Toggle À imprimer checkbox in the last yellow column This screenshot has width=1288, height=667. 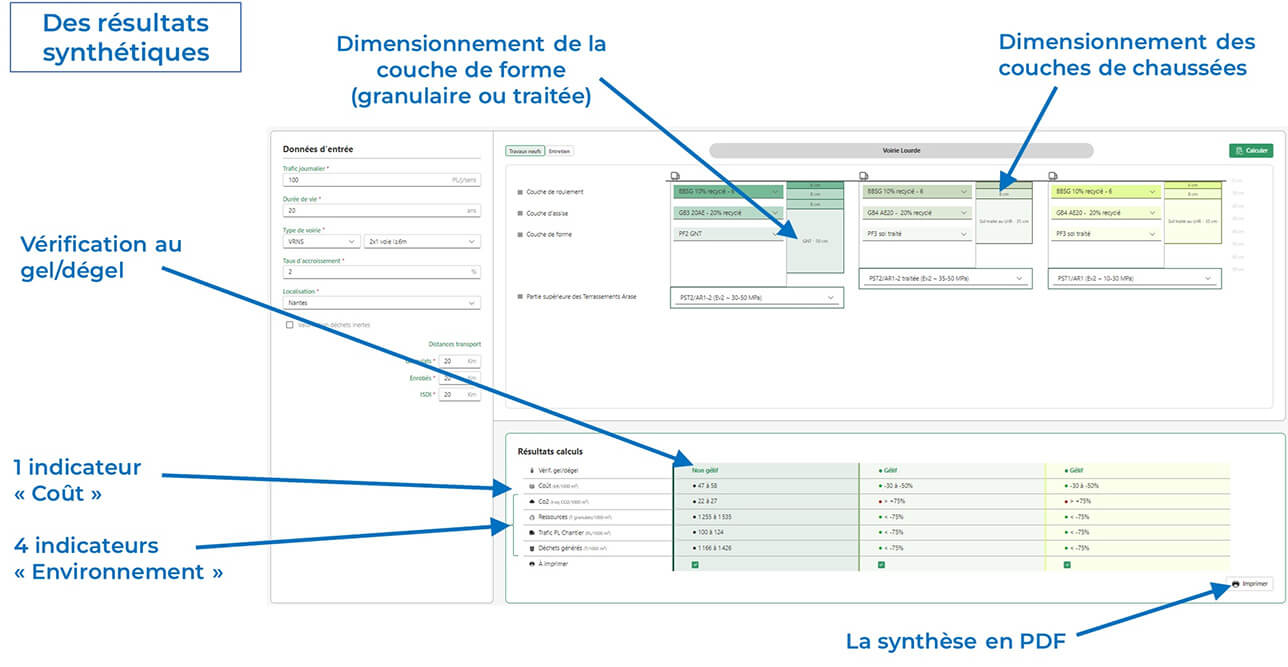[1067, 564]
